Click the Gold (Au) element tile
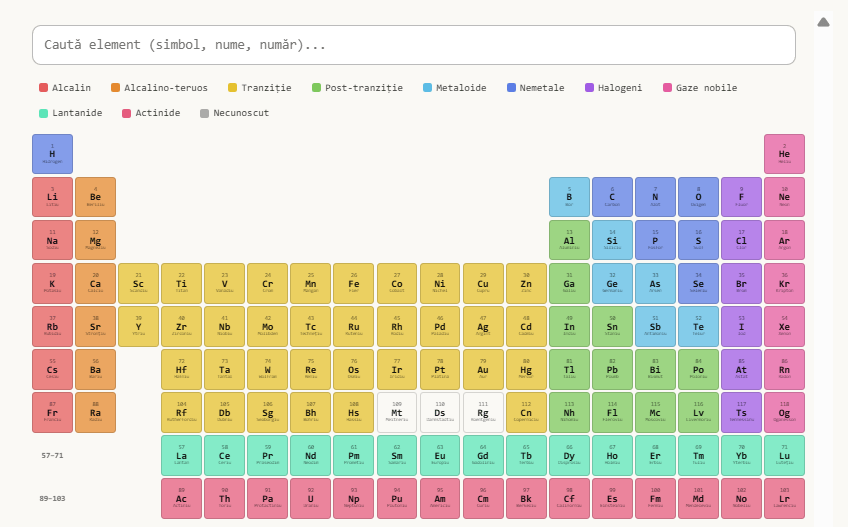The height and width of the screenshot is (527, 848). (x=483, y=369)
